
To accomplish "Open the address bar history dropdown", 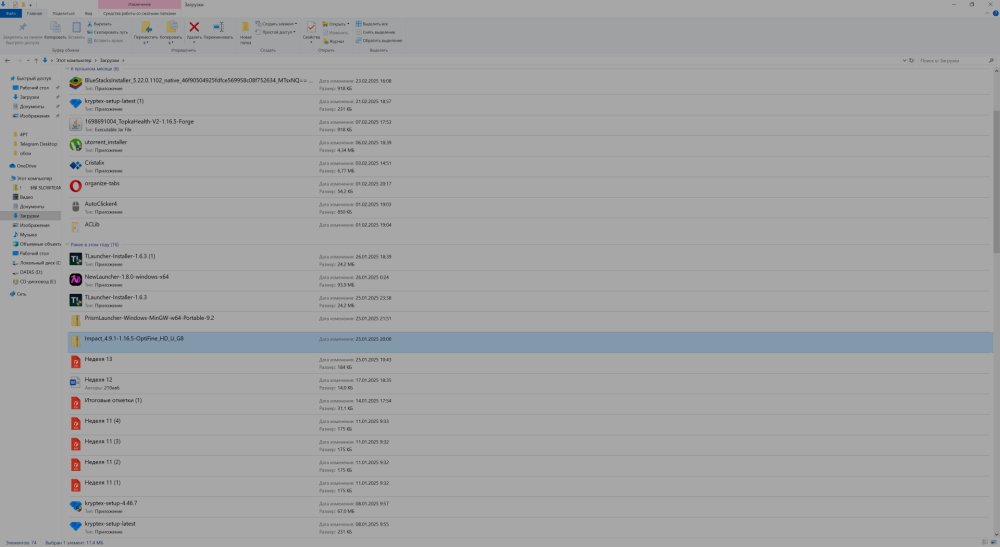I will pyautogui.click(x=904, y=61).
